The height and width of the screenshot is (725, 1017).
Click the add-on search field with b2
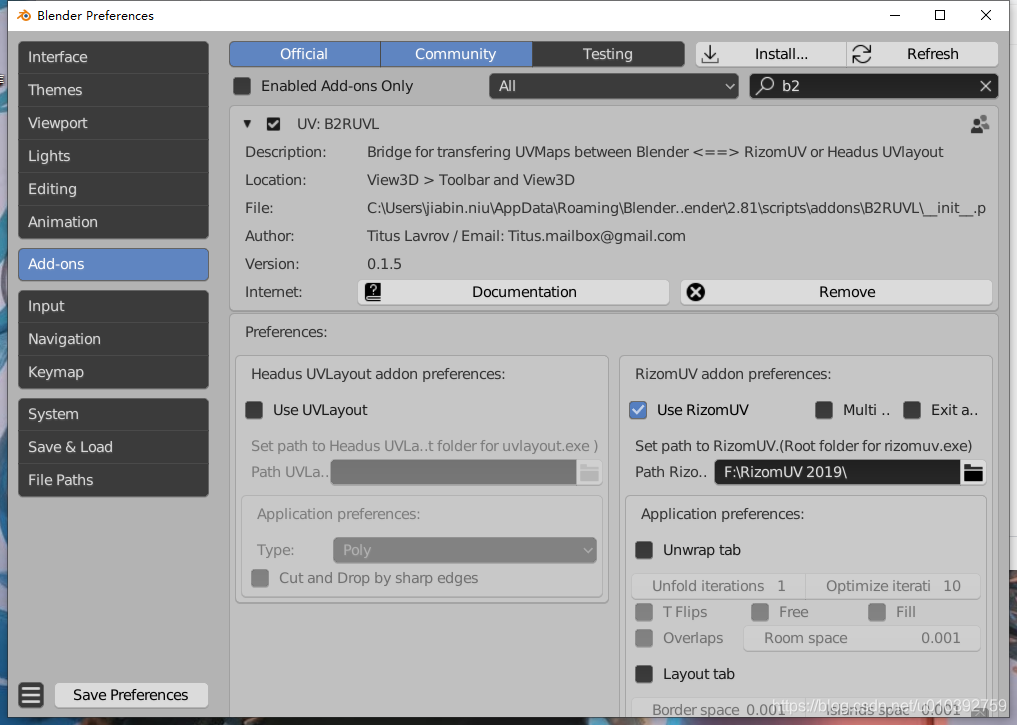pyautogui.click(x=874, y=86)
